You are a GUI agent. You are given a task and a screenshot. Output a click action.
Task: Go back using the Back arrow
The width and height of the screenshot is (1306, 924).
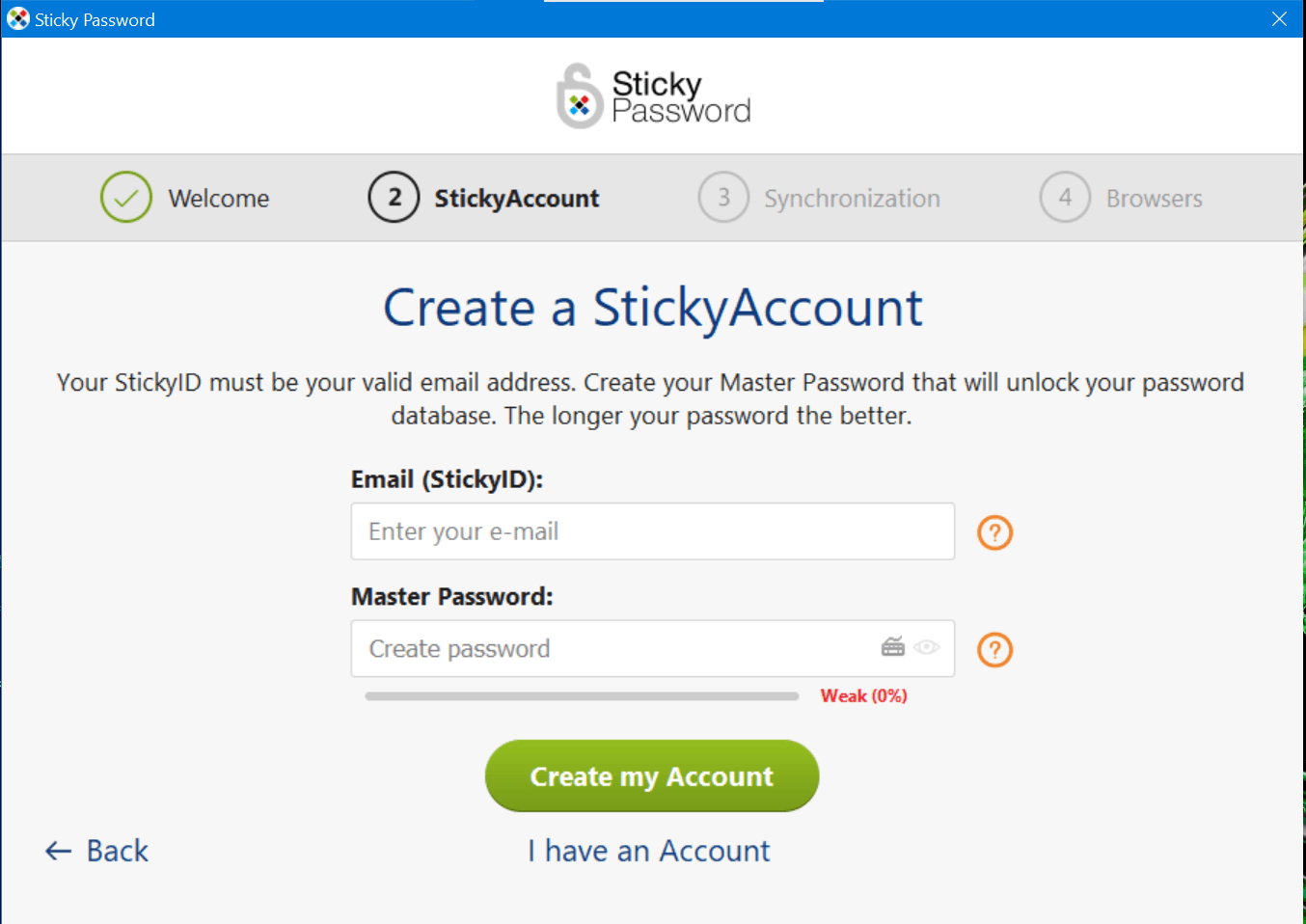click(x=95, y=850)
